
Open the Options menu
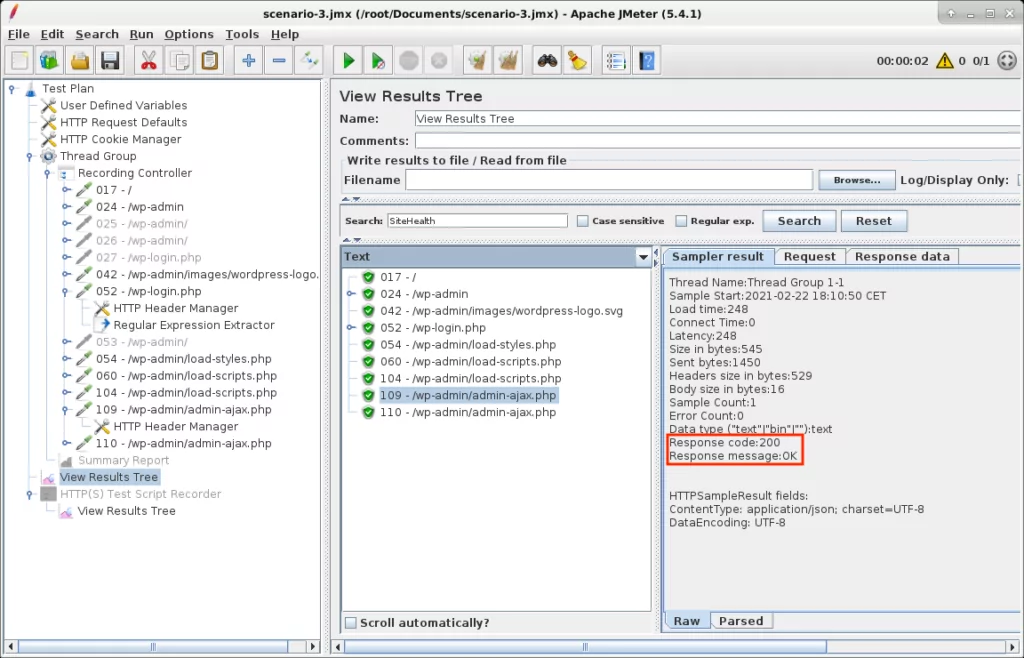(x=189, y=34)
